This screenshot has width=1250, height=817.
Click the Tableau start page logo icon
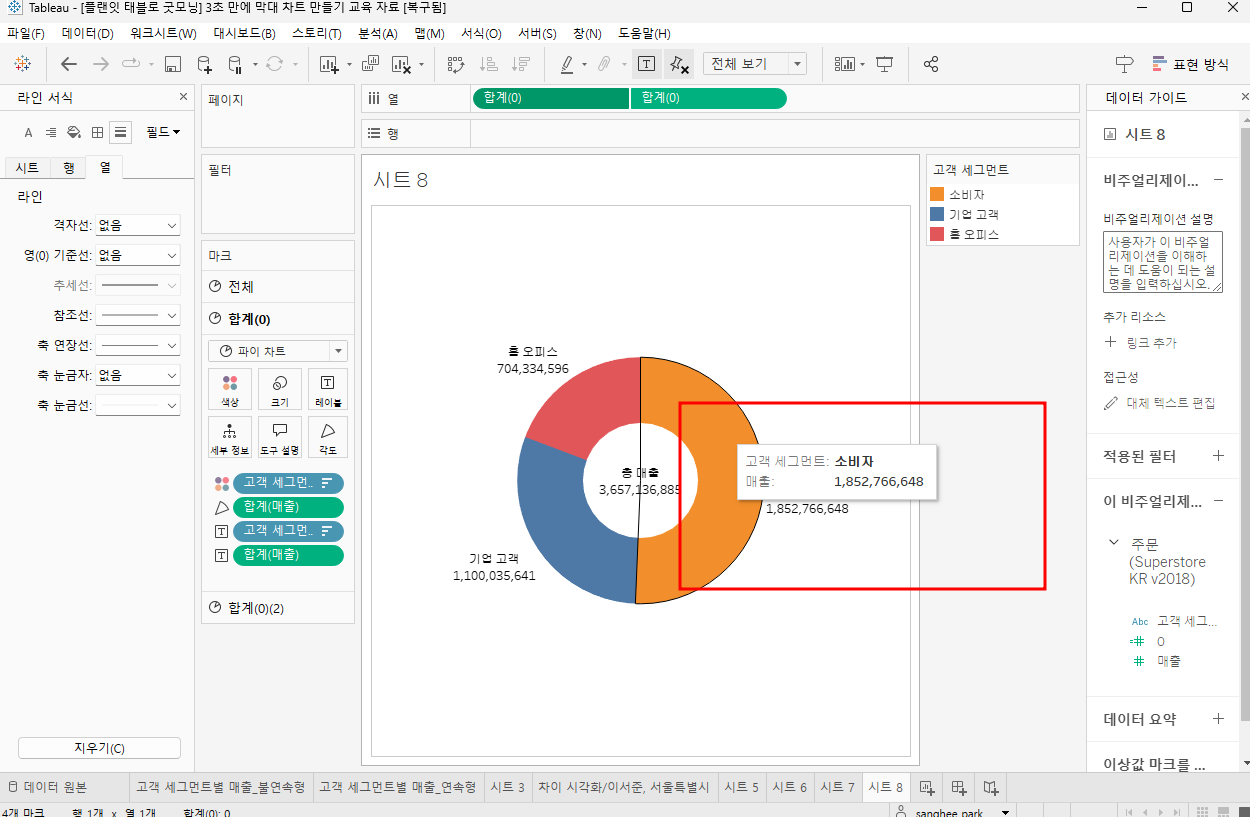point(22,64)
